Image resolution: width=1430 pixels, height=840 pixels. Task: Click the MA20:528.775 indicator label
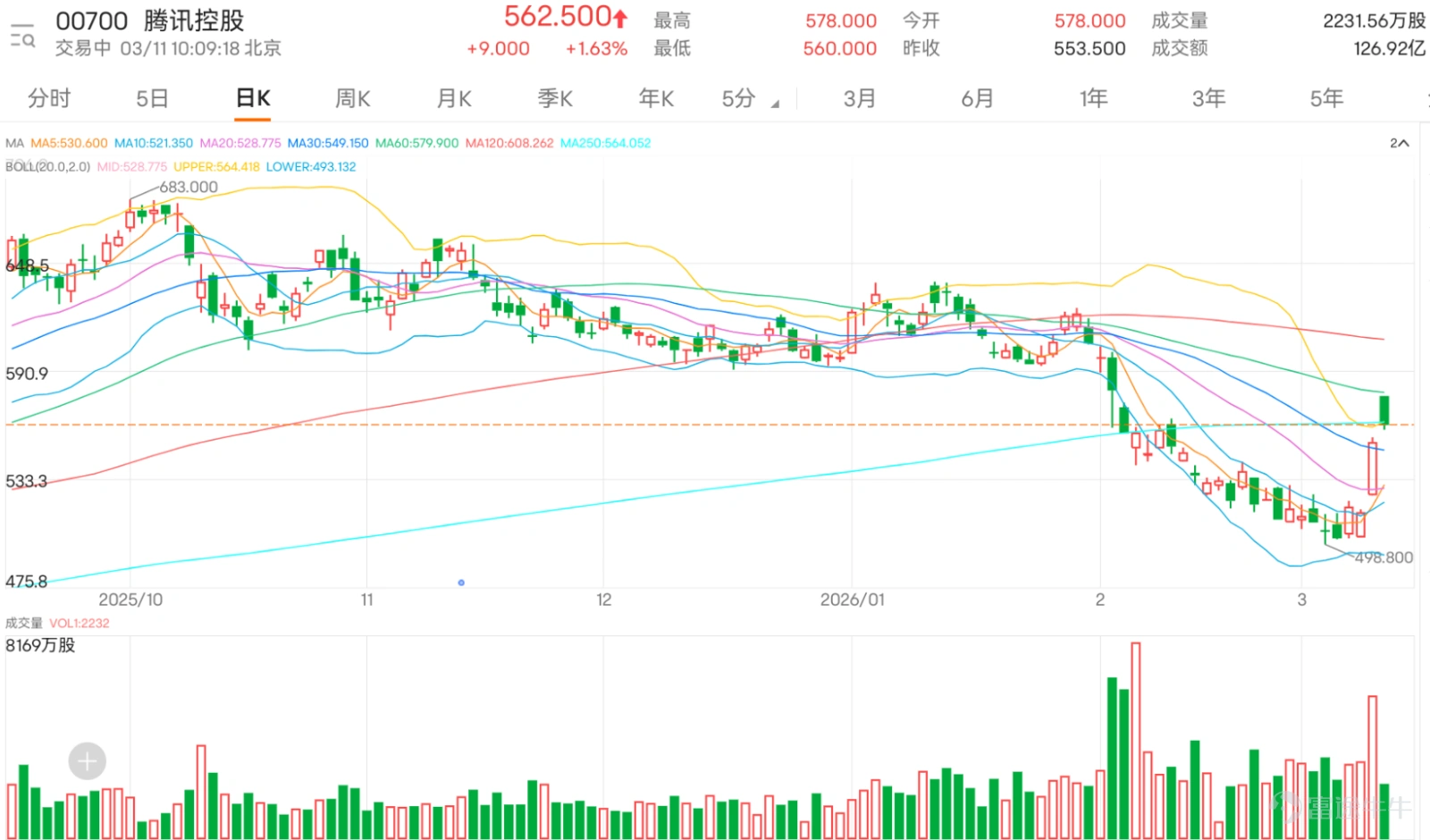coord(240,143)
